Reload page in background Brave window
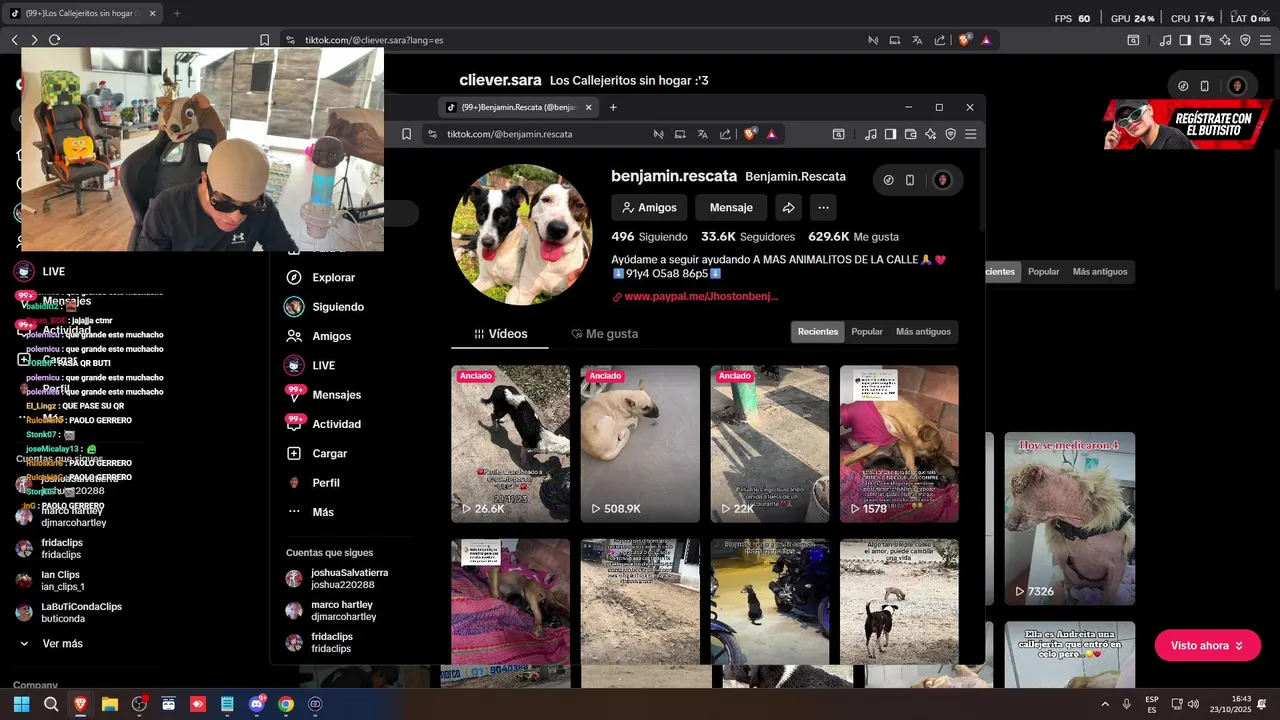The image size is (1280, 720). tap(54, 40)
